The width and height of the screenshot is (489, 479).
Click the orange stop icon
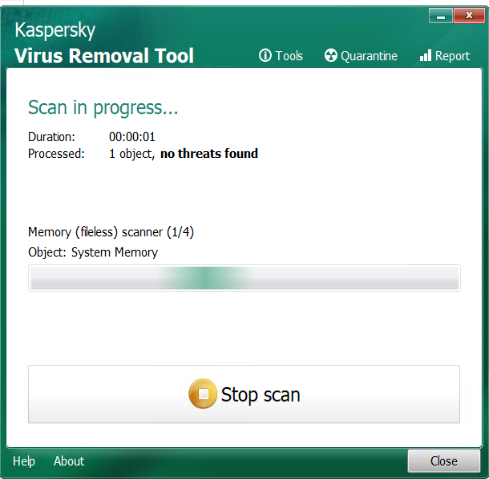tap(203, 394)
